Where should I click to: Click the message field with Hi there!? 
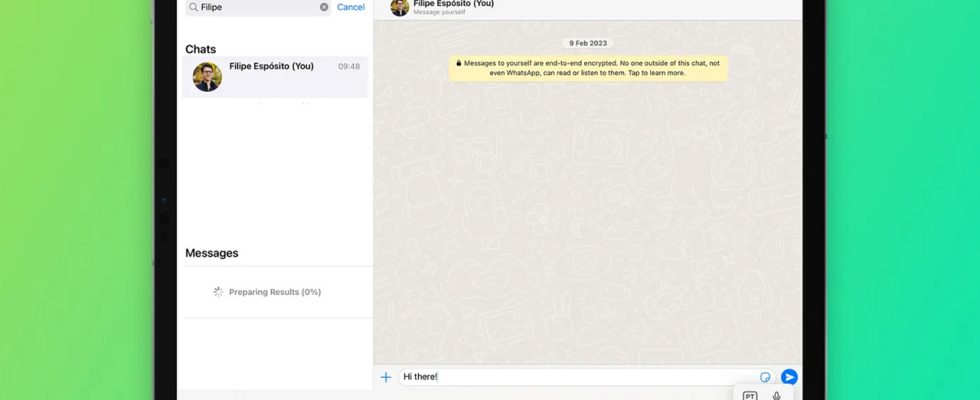586,377
